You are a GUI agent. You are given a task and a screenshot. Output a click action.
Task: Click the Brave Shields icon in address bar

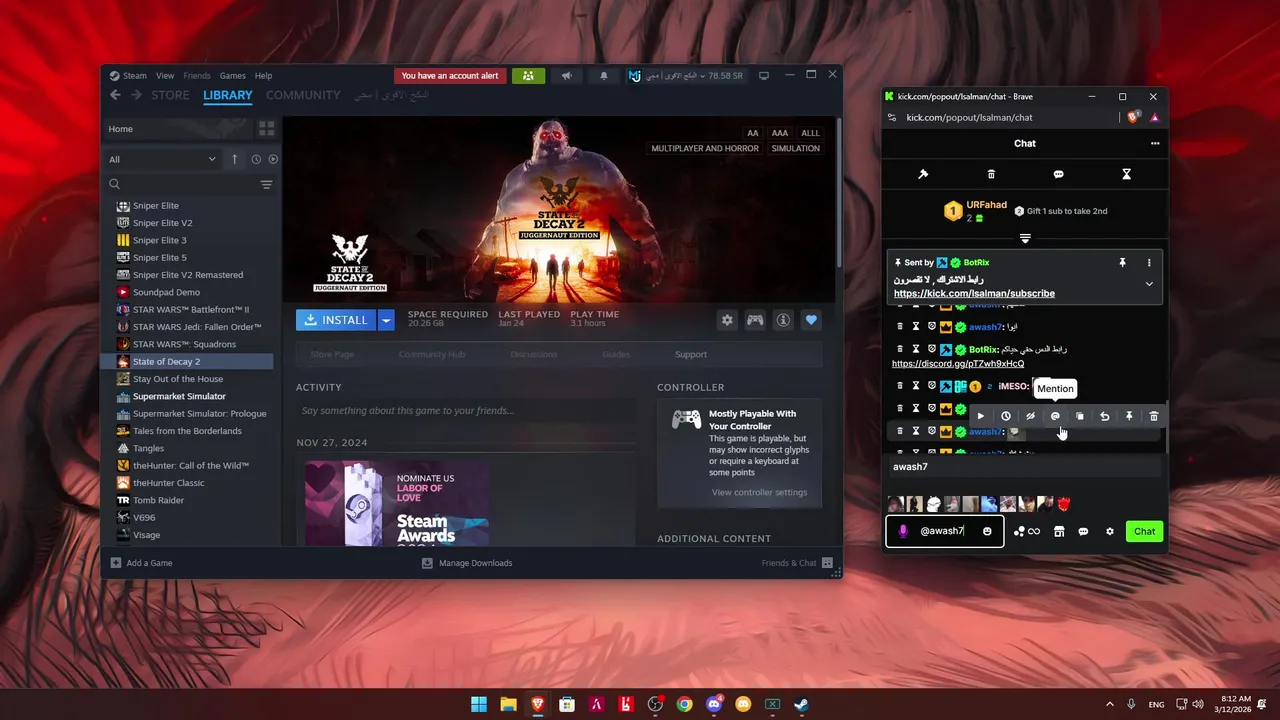pos(1133,117)
